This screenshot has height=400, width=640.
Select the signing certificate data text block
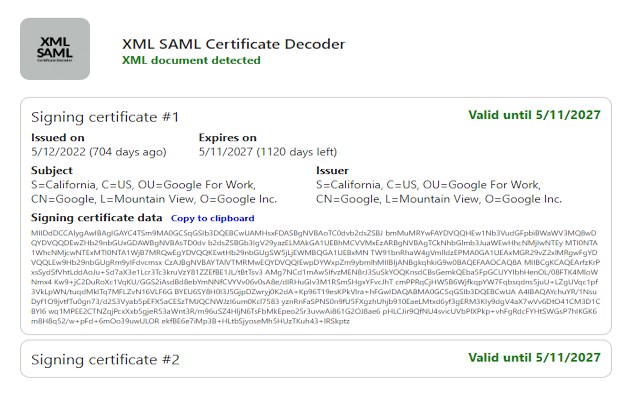316,277
